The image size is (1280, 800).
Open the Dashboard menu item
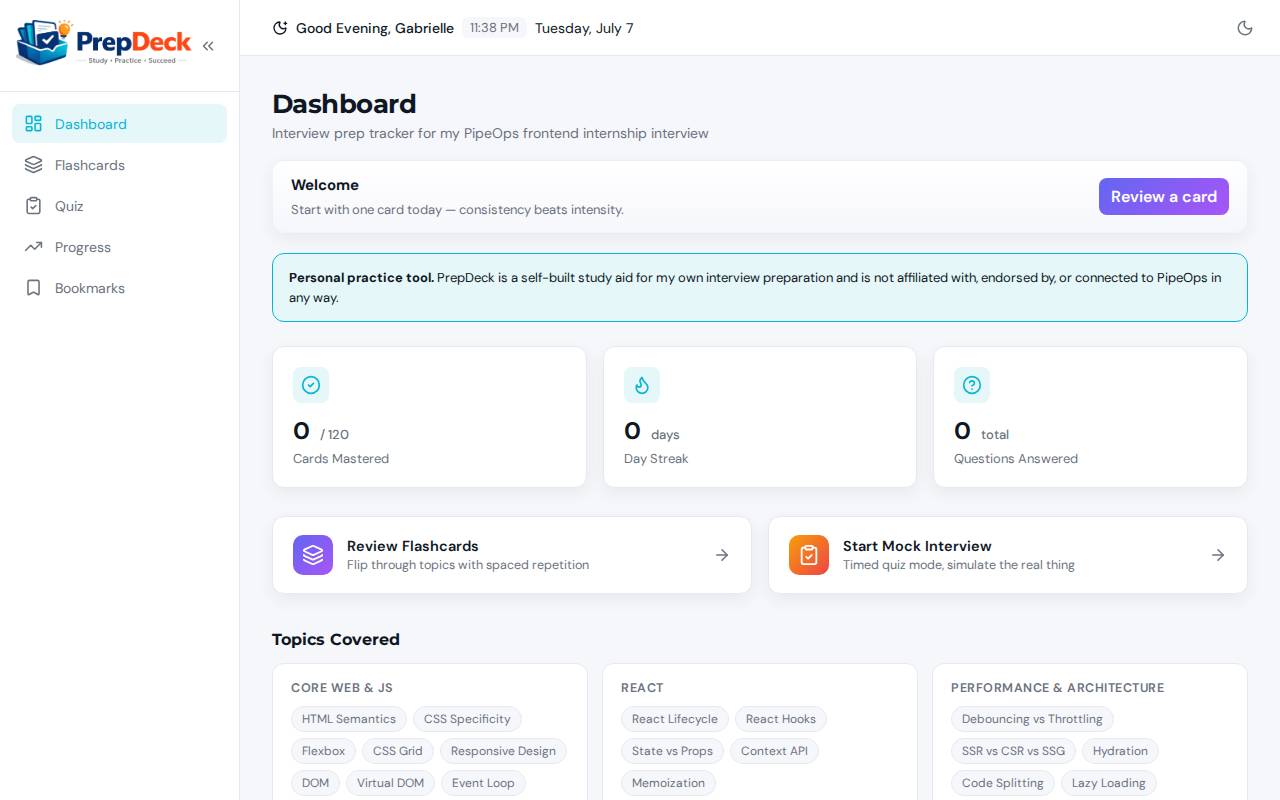tap(119, 124)
